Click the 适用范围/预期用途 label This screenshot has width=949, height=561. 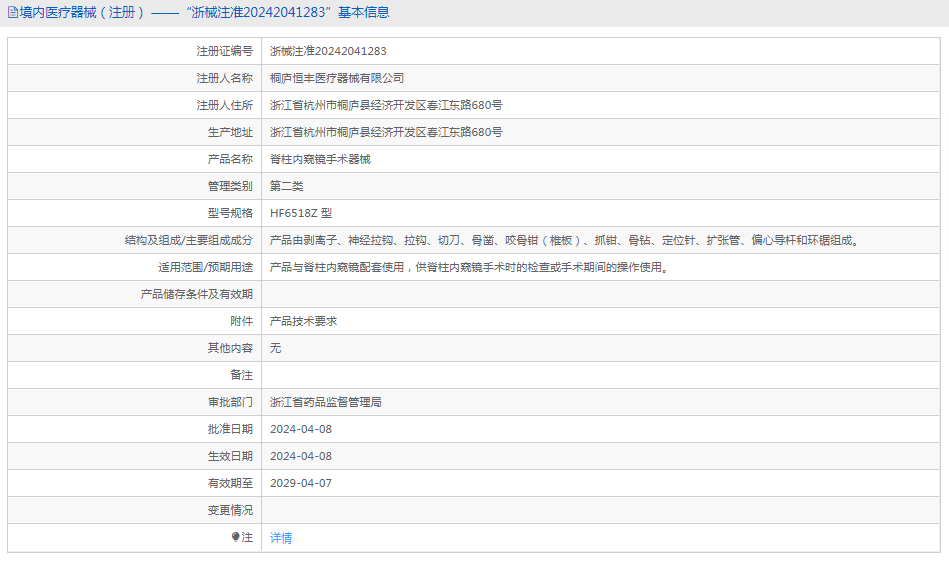coord(206,267)
